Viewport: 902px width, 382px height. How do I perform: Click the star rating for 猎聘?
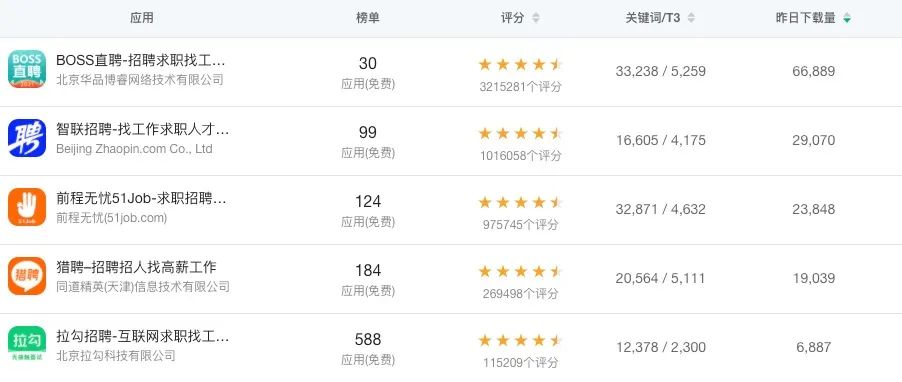[520, 272]
